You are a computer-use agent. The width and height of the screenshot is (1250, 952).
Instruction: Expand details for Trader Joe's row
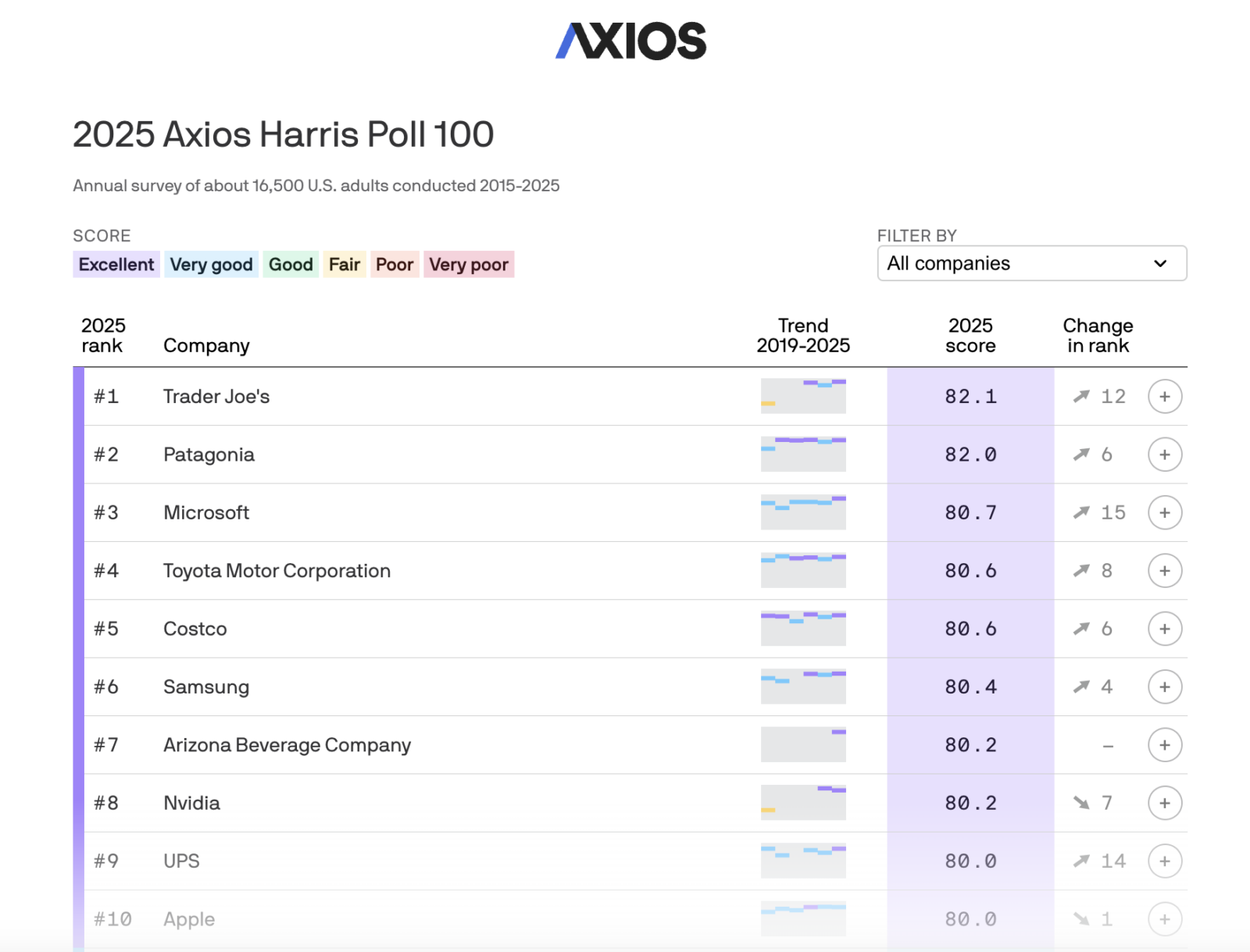(1164, 397)
